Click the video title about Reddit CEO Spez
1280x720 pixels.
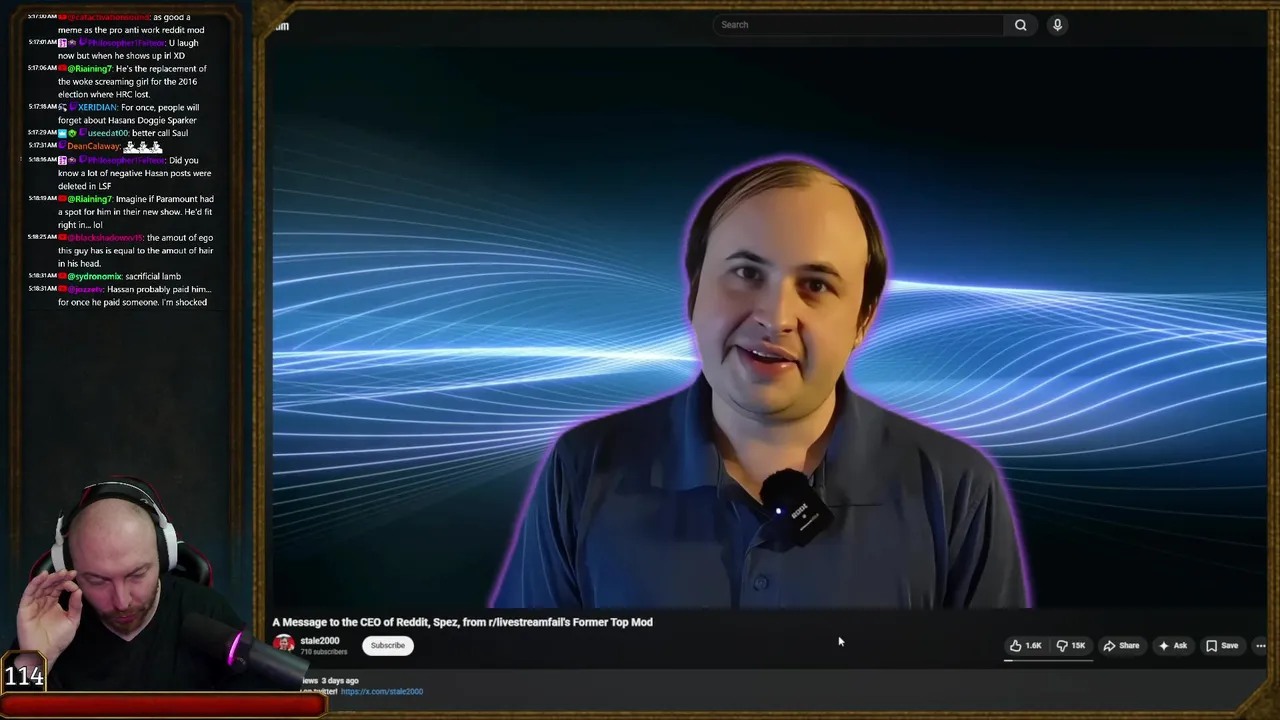[x=462, y=622]
